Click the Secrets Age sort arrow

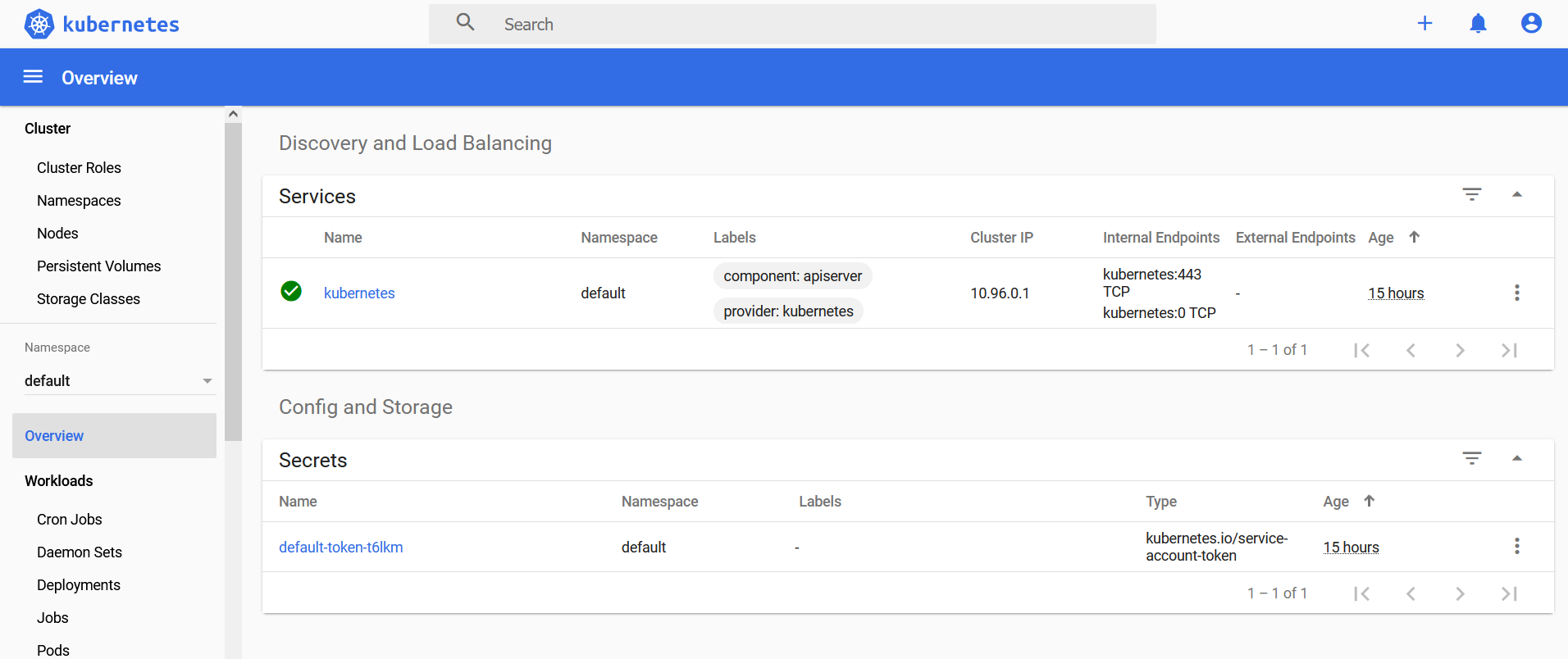coord(1369,501)
